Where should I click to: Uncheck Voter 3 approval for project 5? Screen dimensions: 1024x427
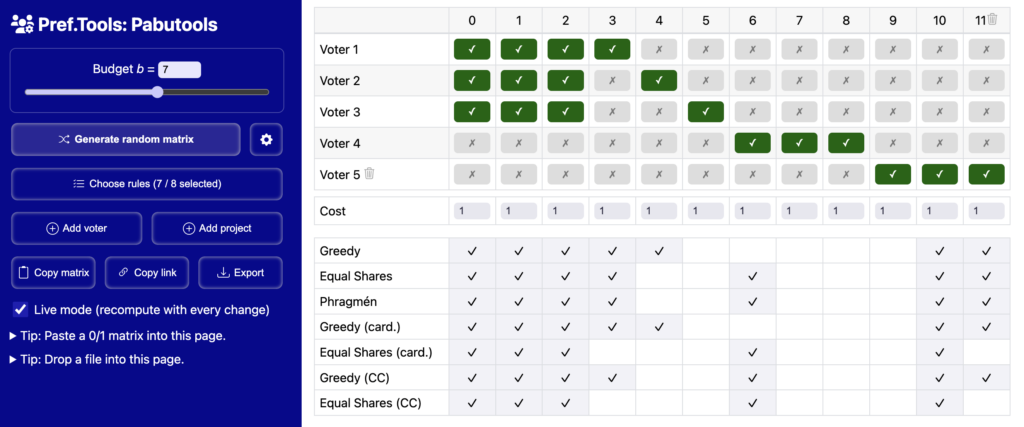pos(705,112)
